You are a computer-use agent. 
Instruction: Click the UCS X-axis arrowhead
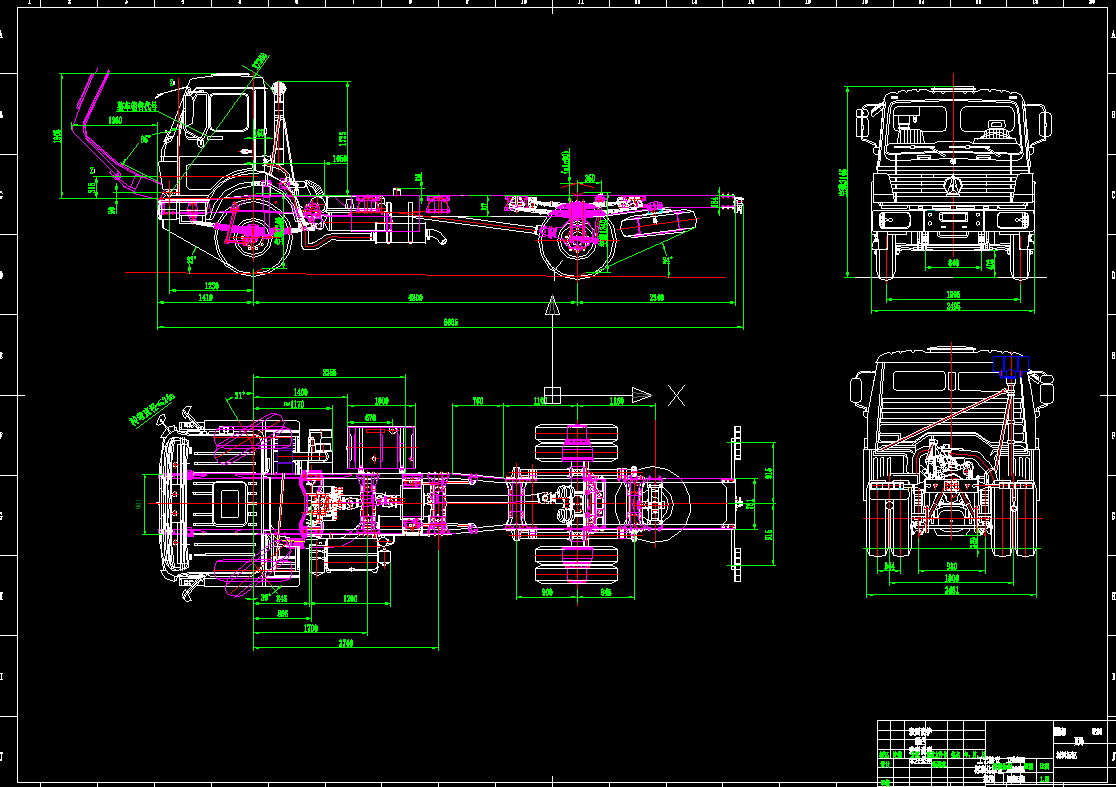[x=642, y=395]
